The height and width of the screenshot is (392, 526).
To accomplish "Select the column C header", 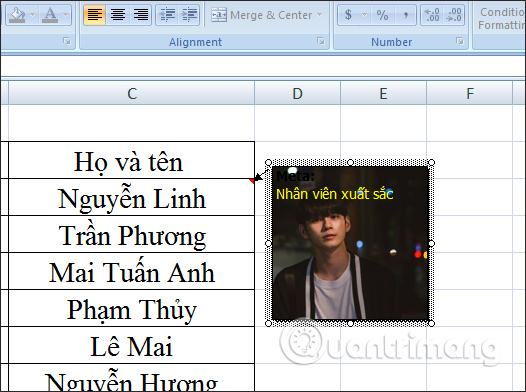I will pos(132,93).
